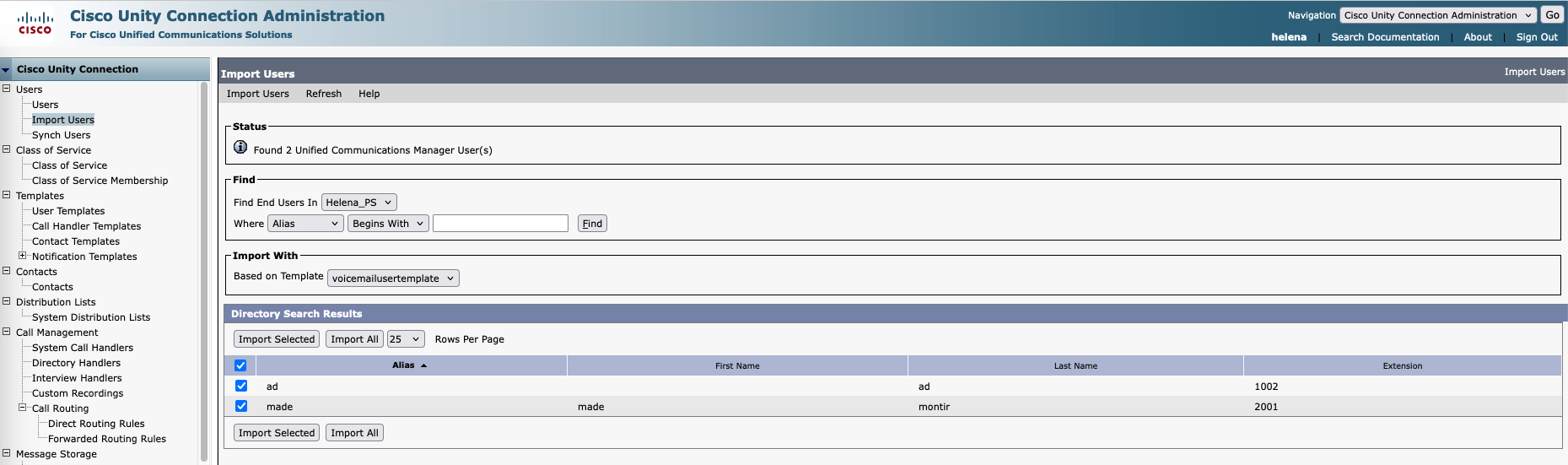
Task: Collapse the Users tree node
Action: (x=7, y=89)
